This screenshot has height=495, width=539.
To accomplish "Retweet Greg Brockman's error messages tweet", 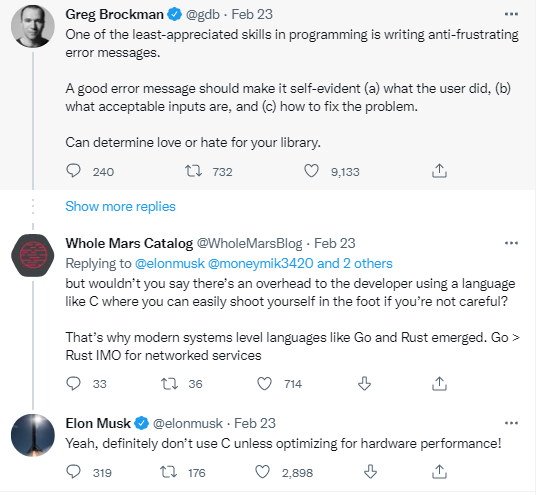I will coord(194,171).
